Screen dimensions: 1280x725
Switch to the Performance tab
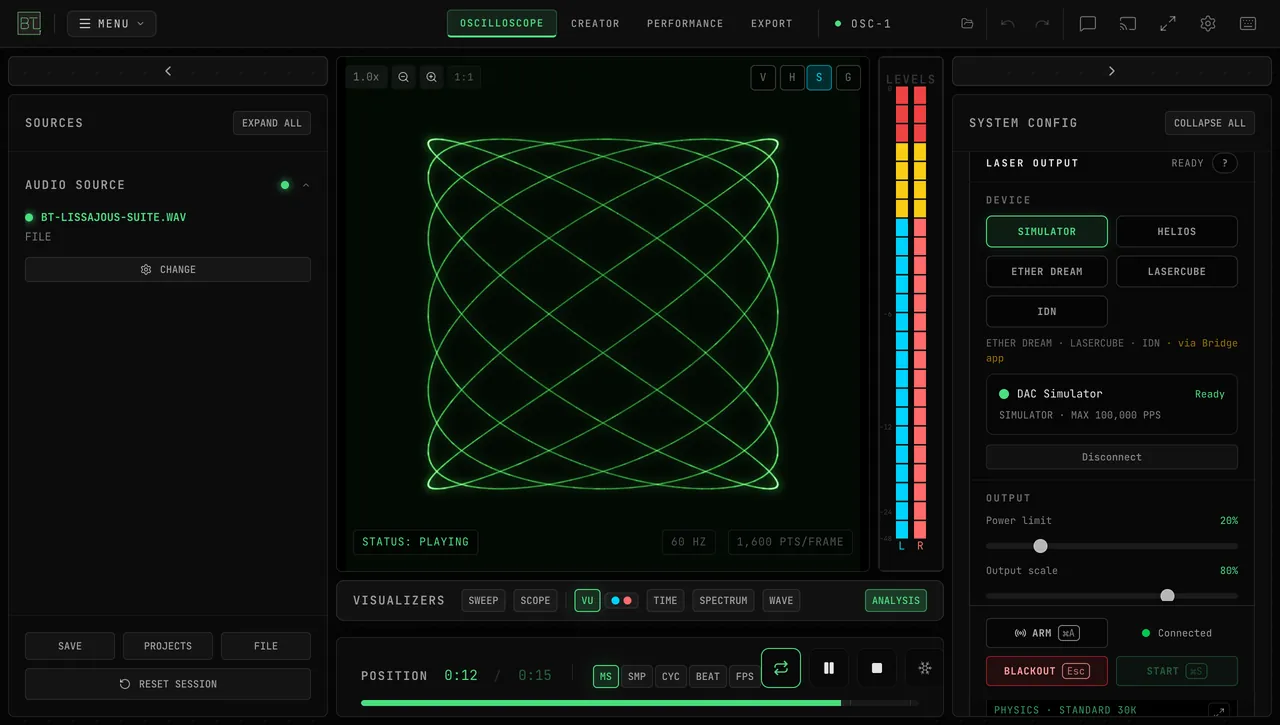pyautogui.click(x=685, y=24)
